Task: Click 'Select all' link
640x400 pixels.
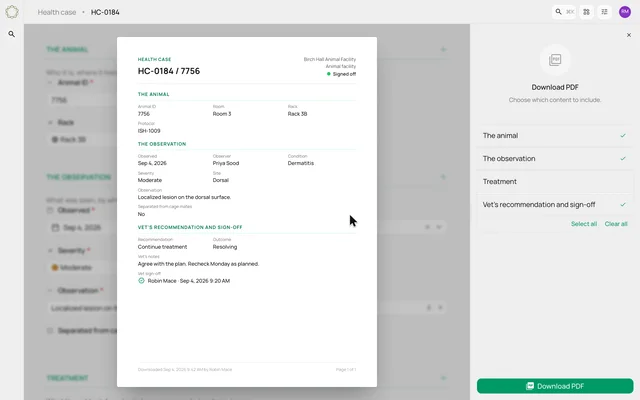Action: (x=584, y=224)
